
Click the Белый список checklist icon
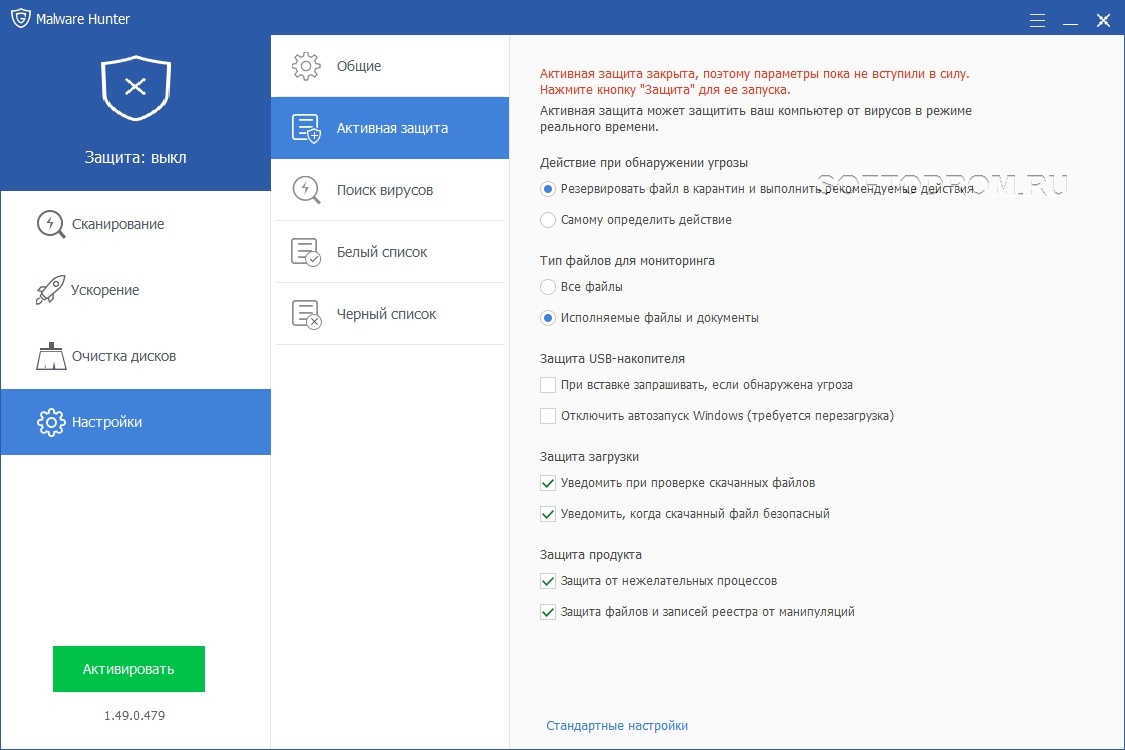(306, 252)
